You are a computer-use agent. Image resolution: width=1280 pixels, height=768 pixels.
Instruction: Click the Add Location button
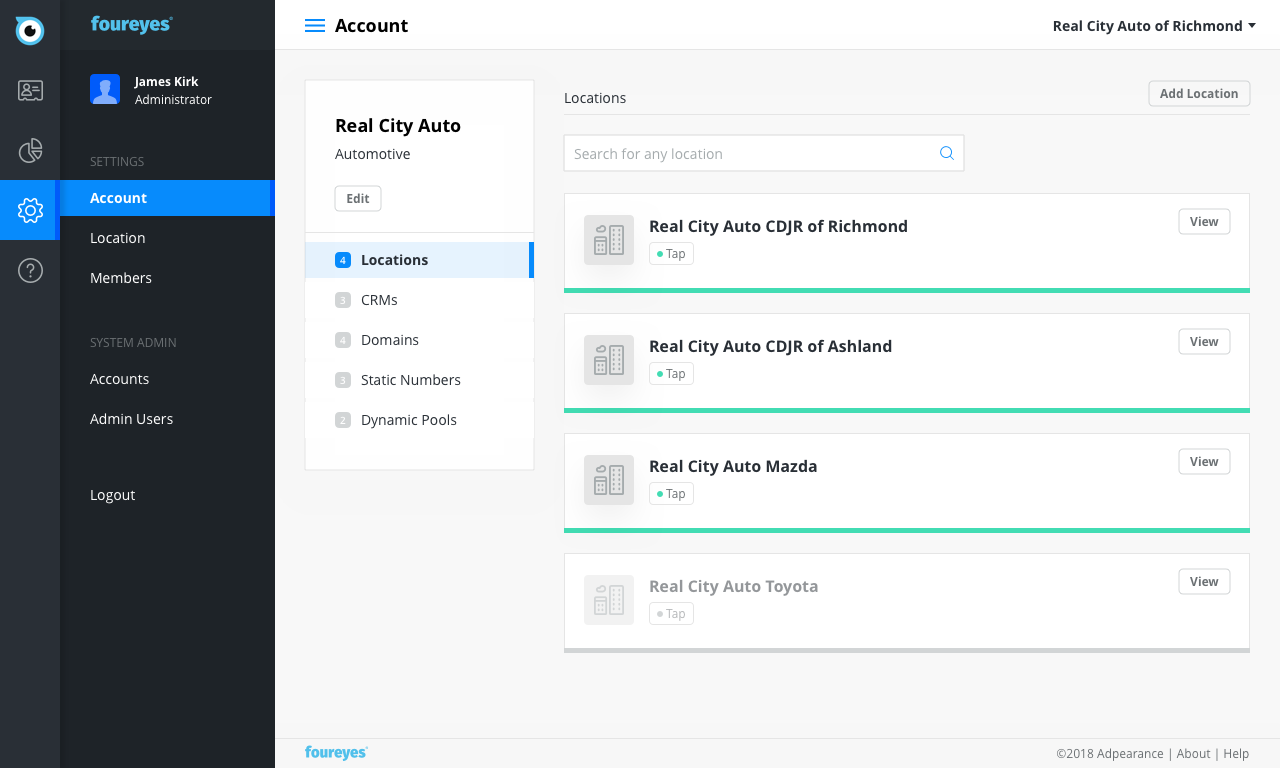tap(1199, 93)
